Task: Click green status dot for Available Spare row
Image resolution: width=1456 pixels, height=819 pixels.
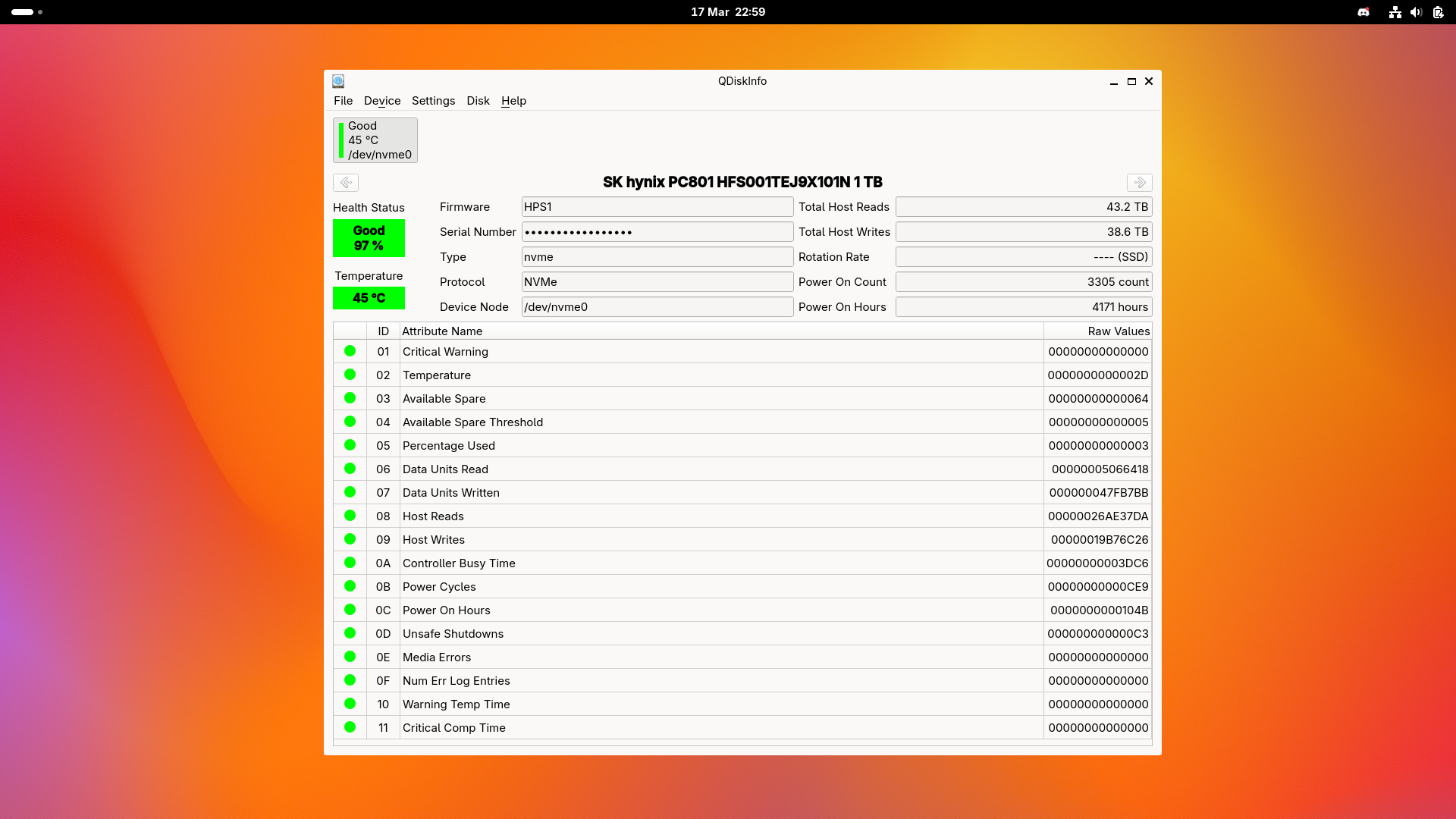Action: pos(350,398)
